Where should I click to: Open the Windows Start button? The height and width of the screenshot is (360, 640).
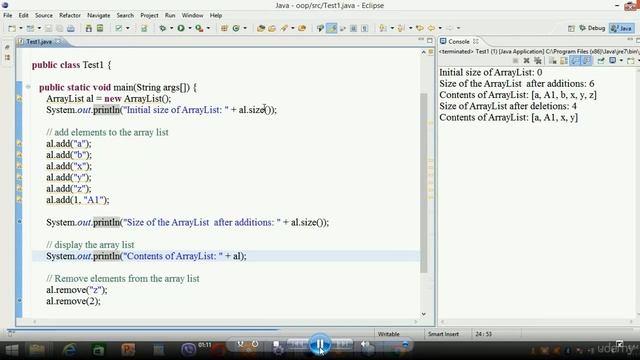pyautogui.click(x=11, y=350)
